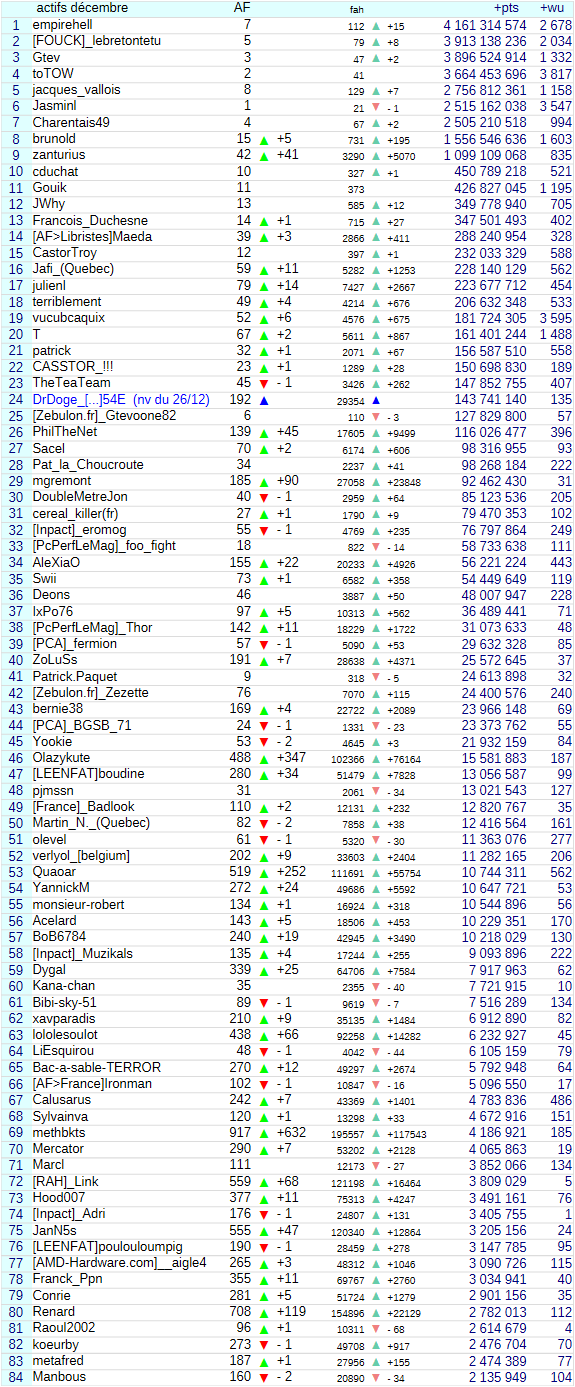Click the red fah down arrow for Jasminl

376,107
